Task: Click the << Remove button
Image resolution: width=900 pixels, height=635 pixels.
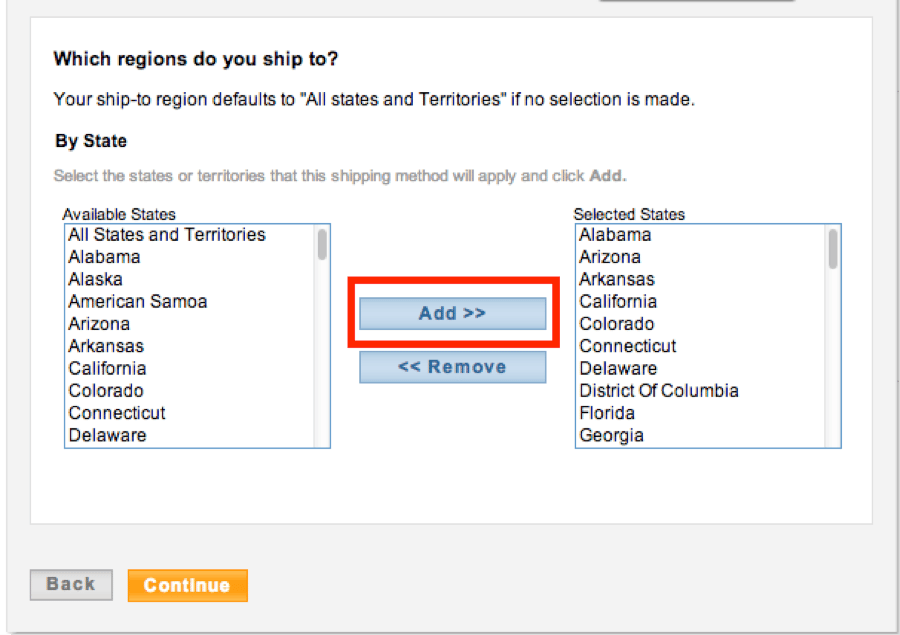Action: (452, 367)
